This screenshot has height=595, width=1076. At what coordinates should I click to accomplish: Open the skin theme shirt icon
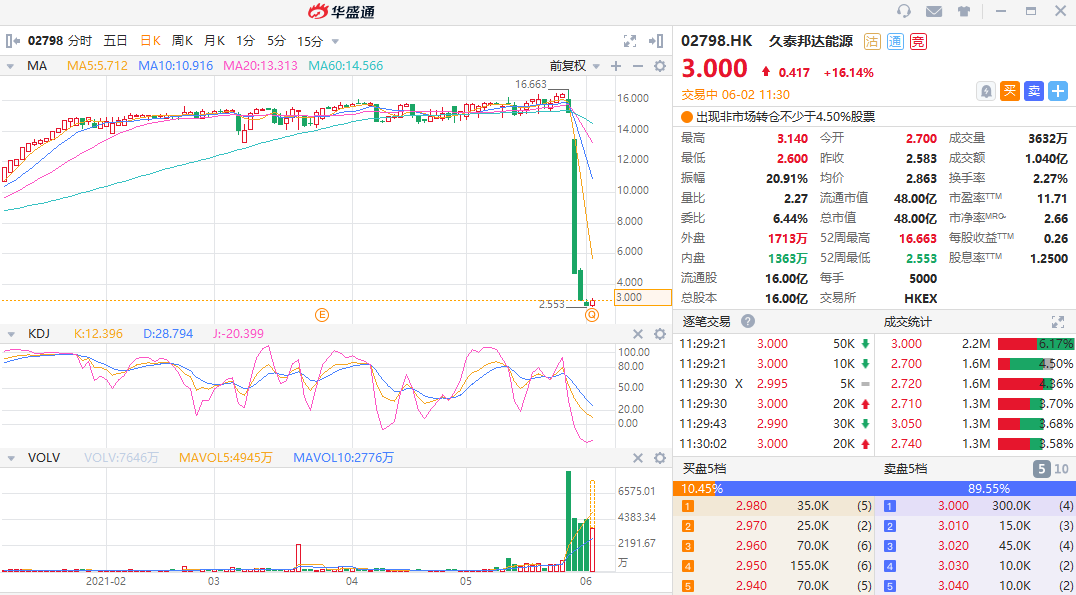point(964,11)
